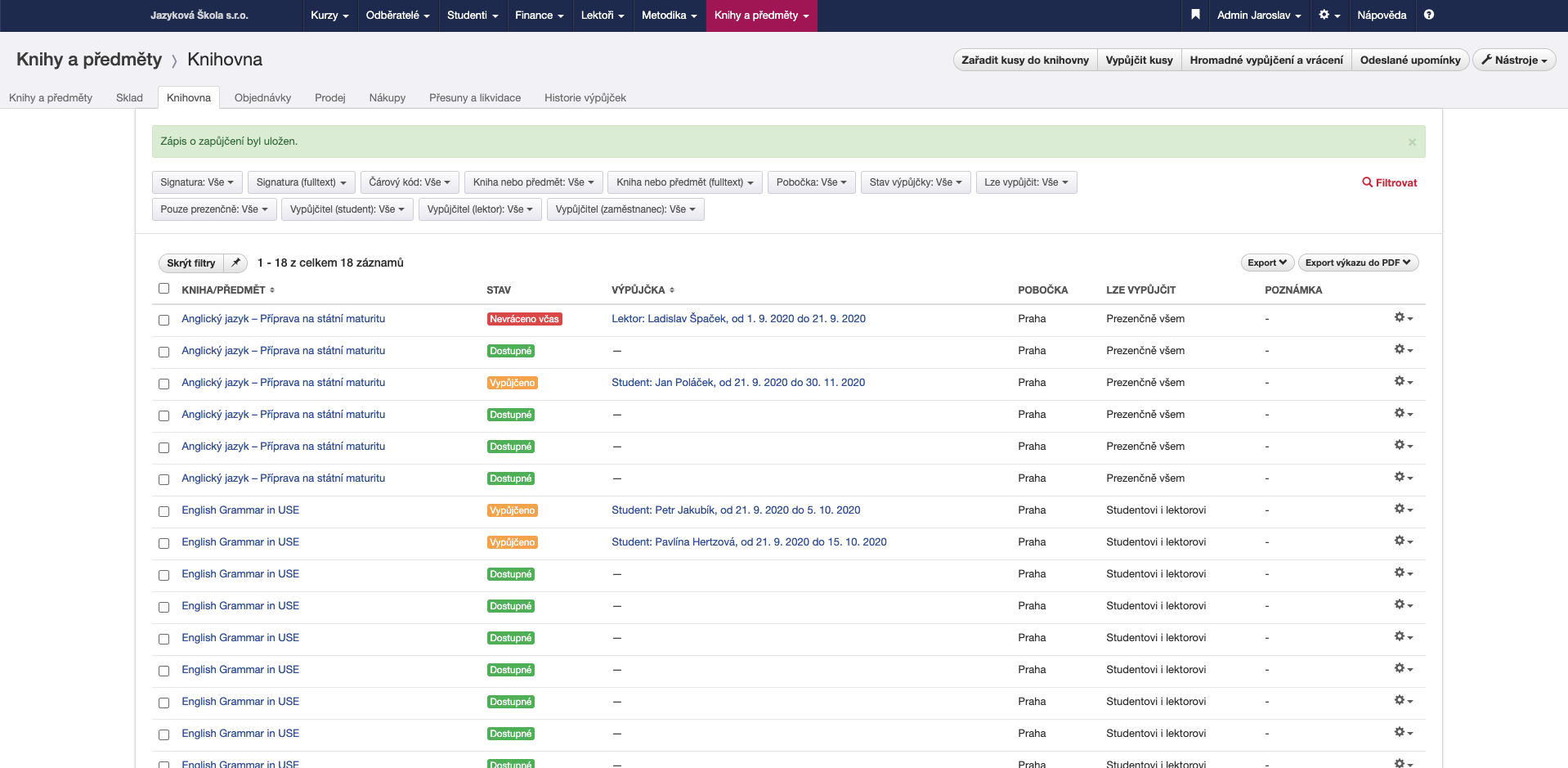
Task: Click the Knihy a předměty breadcrumb
Action: coord(89,59)
